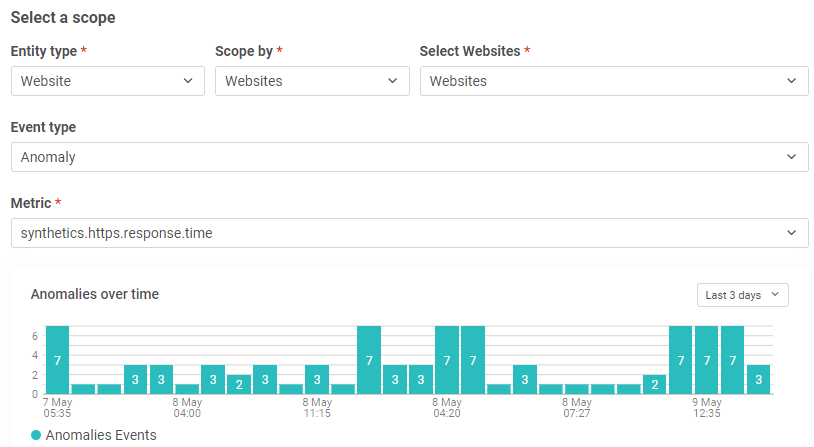
Task: Change the Last 3 days time range
Action: point(742,295)
